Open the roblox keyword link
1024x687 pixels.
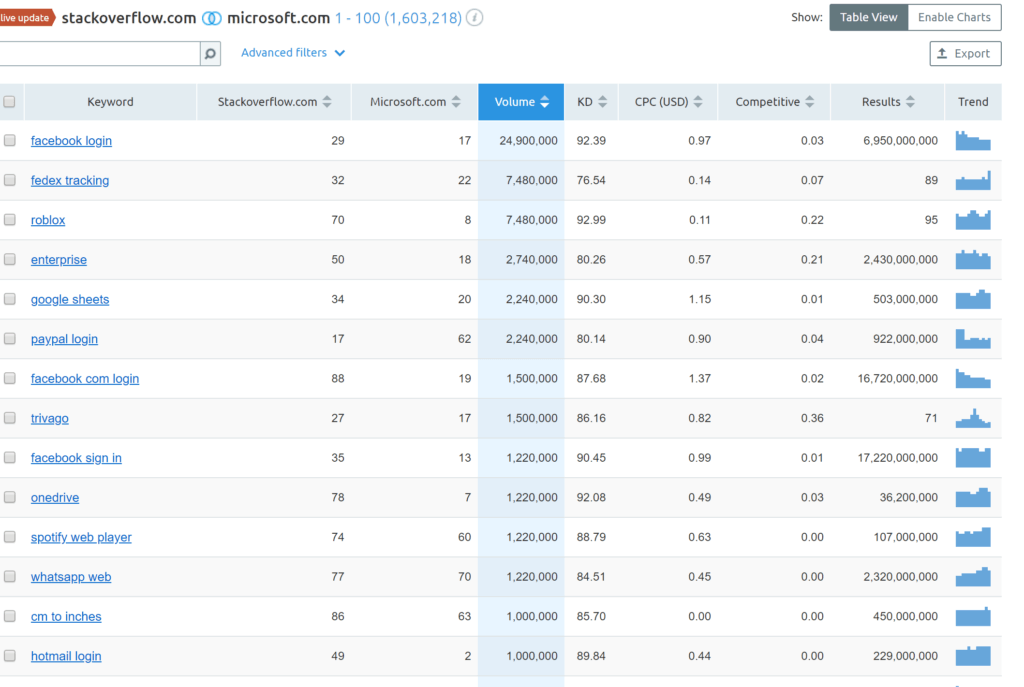click(48, 220)
